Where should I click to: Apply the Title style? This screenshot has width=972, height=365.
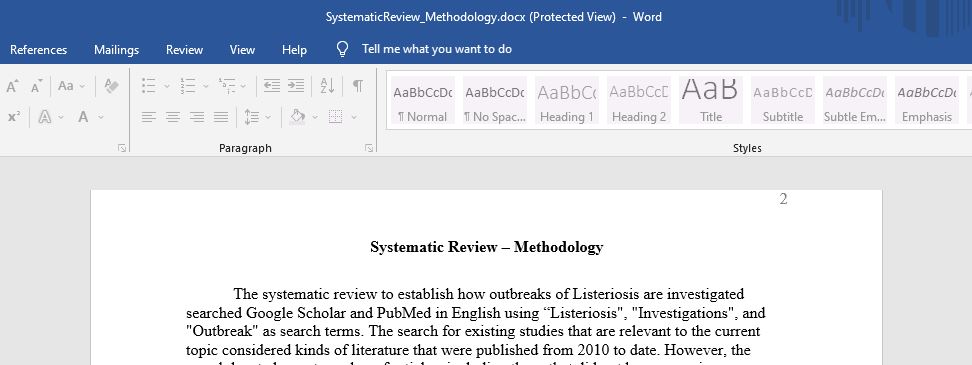pos(710,100)
